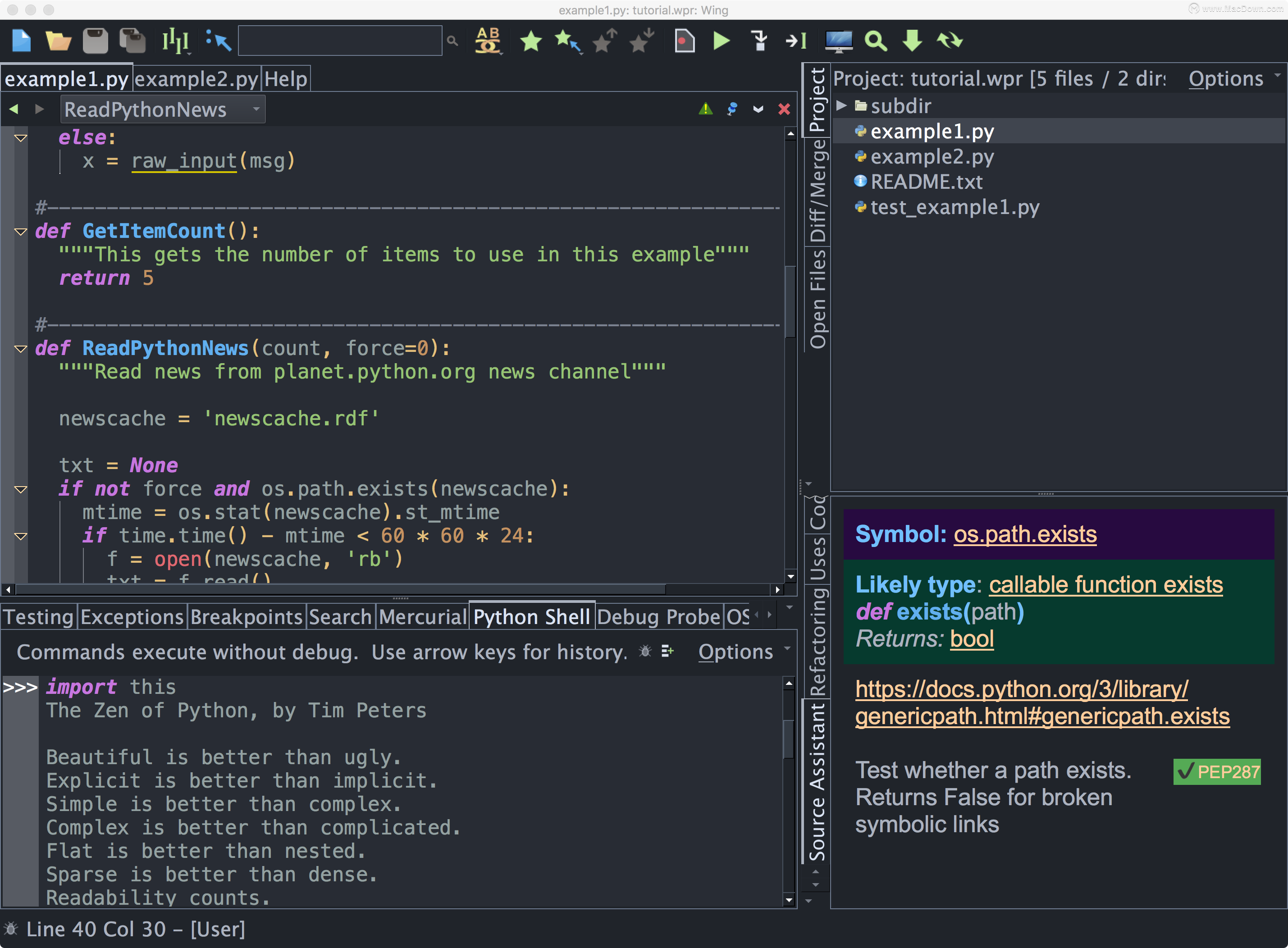
Task: Go to previous bookmark star with up arrow
Action: point(604,41)
